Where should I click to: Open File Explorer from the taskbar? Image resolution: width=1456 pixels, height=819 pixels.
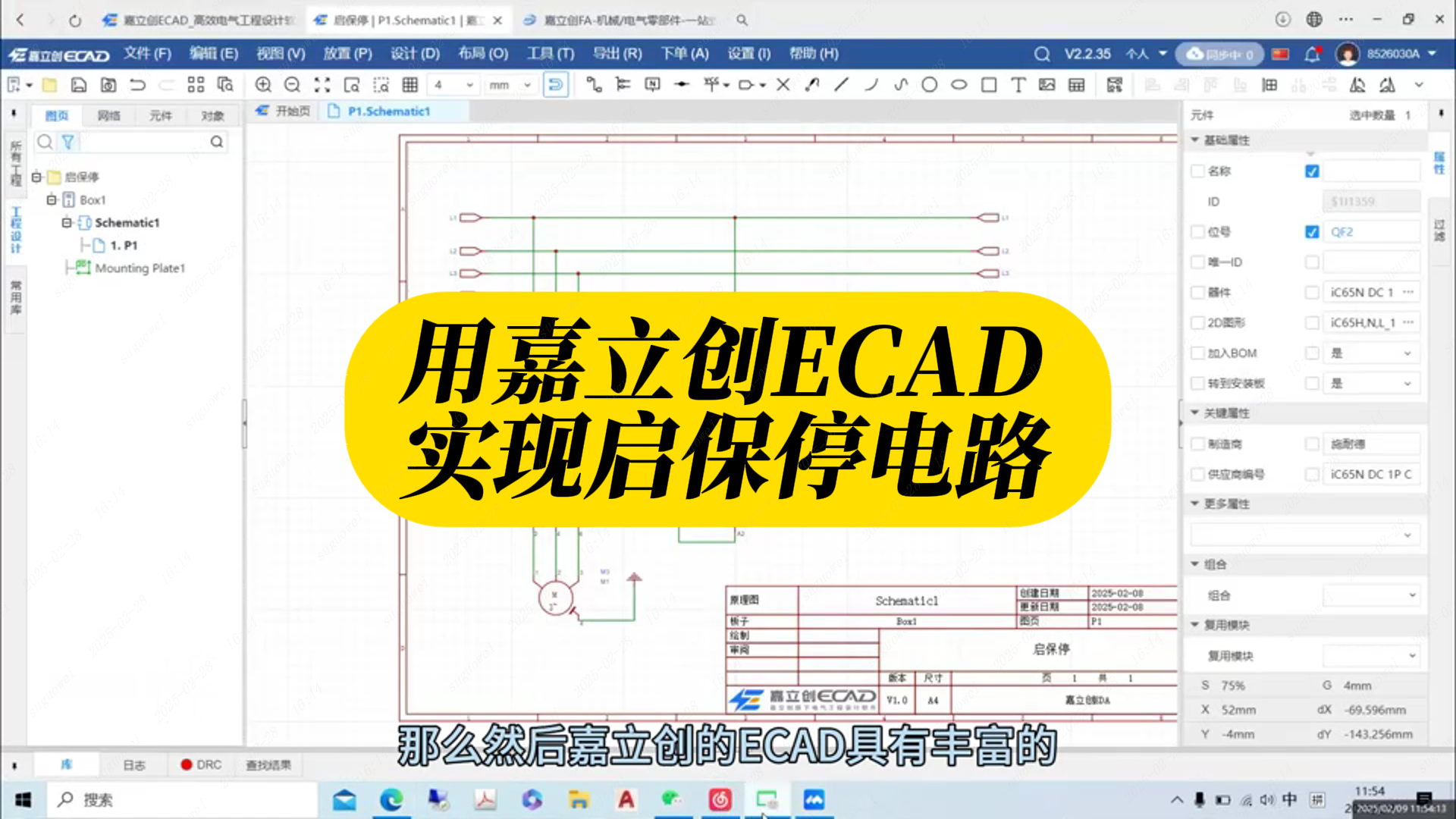pos(579,799)
